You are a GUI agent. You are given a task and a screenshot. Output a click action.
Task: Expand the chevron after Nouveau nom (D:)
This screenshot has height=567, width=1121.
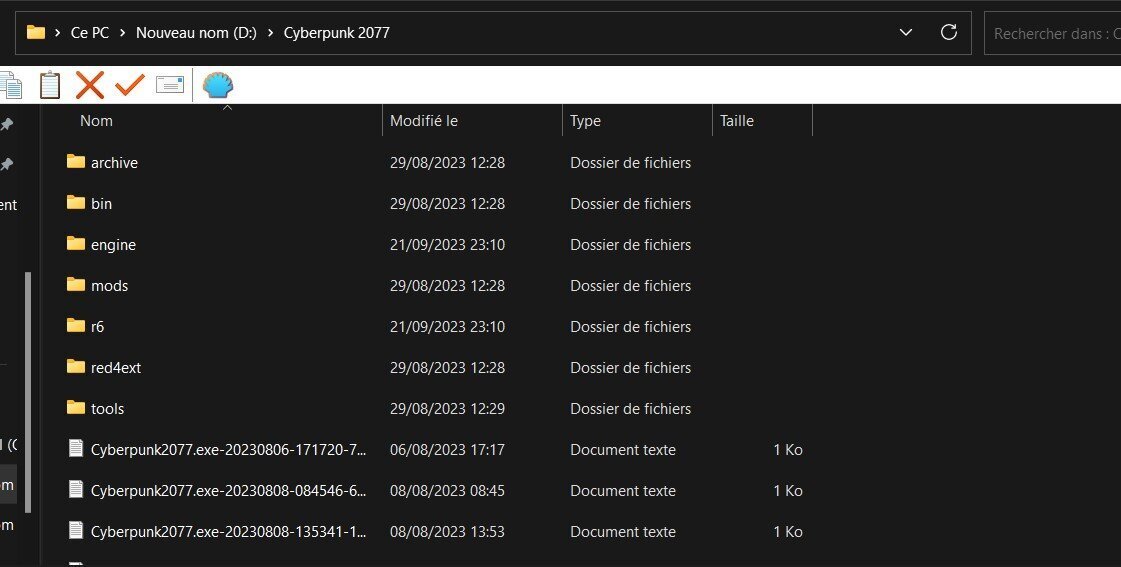pyautogui.click(x=271, y=32)
